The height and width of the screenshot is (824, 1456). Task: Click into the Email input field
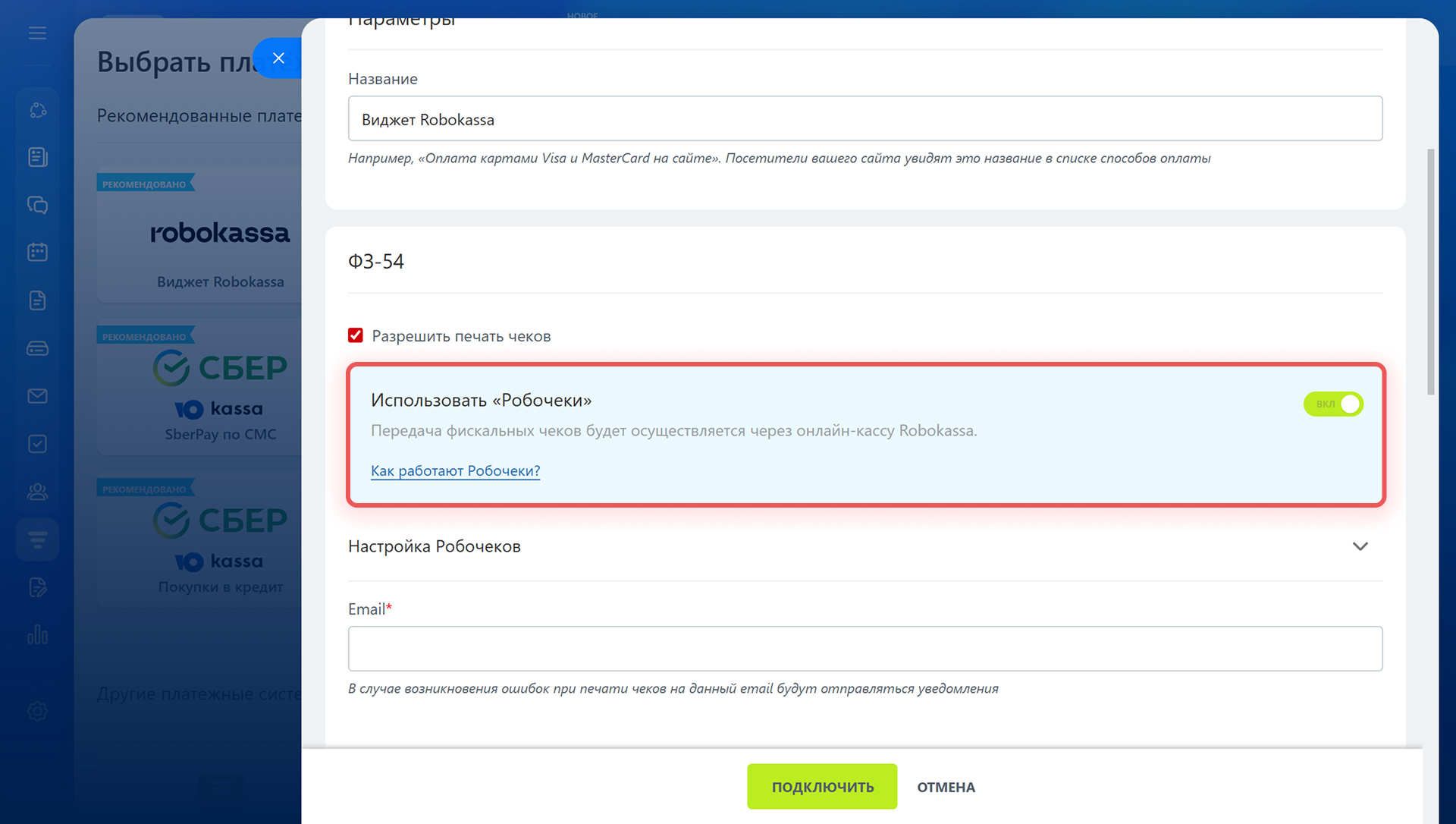pyautogui.click(x=864, y=649)
